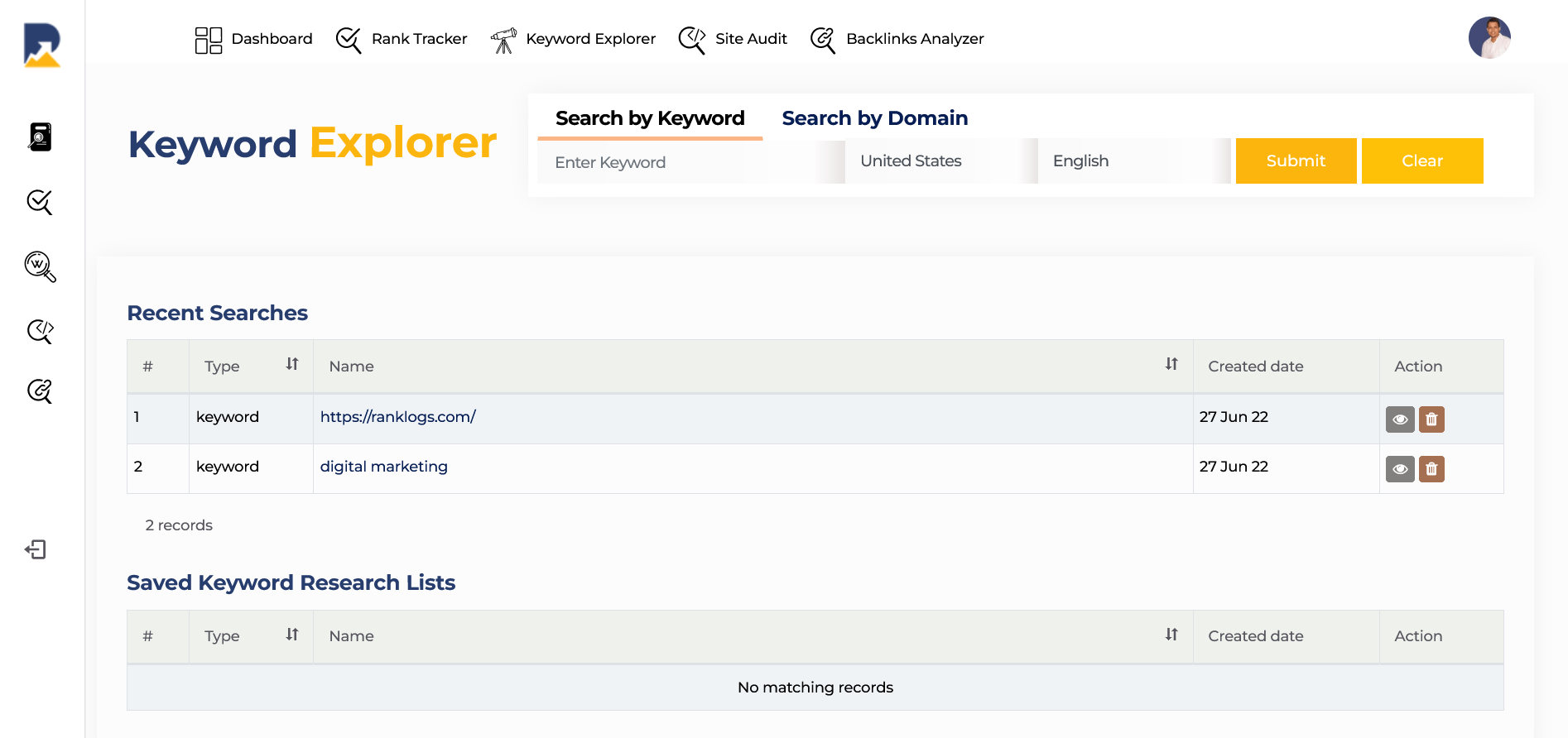
Task: Click Backlinks Analyzer target icon in top nav
Action: coord(823,40)
